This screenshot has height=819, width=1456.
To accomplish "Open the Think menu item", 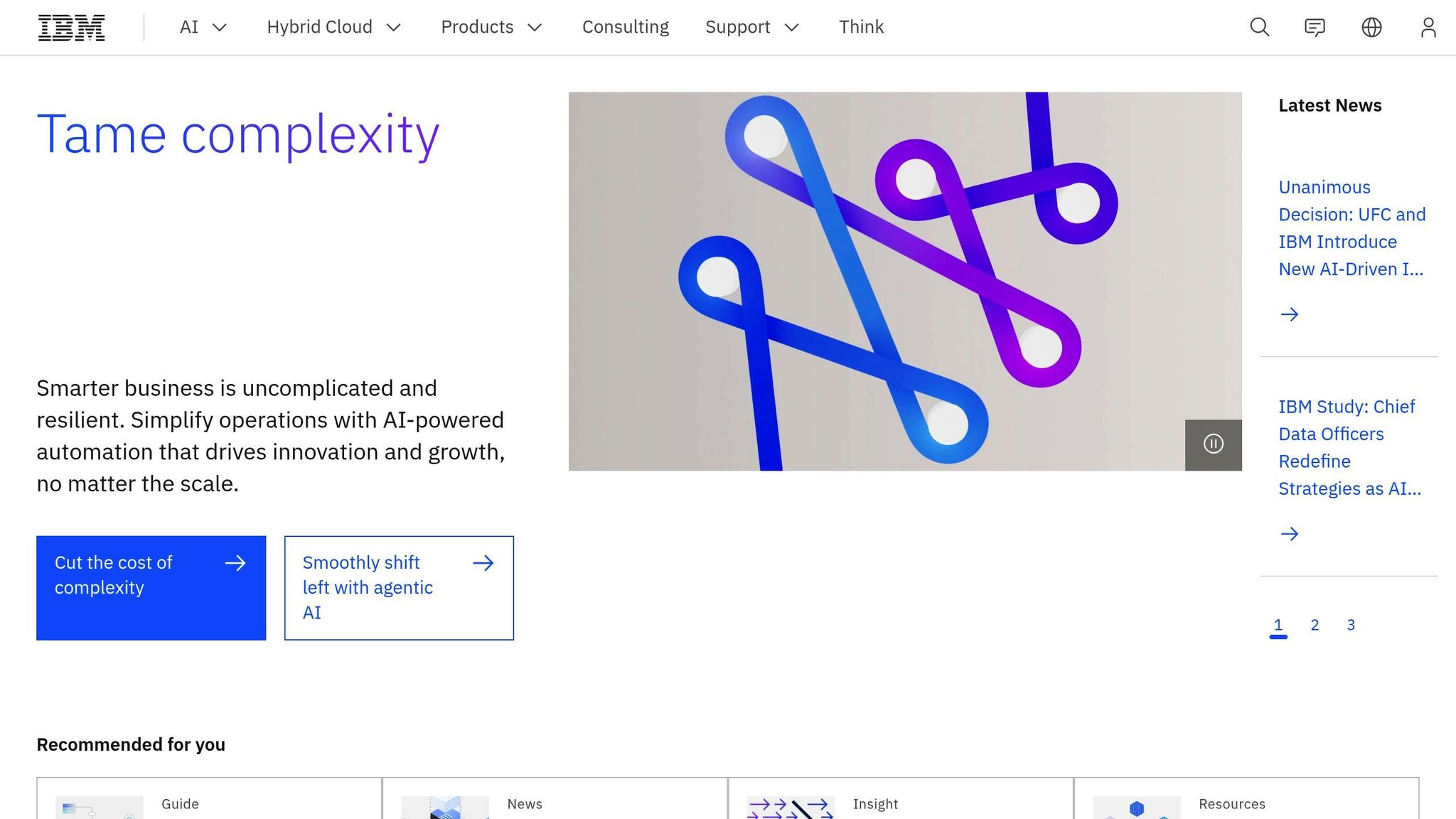I will 861,27.
